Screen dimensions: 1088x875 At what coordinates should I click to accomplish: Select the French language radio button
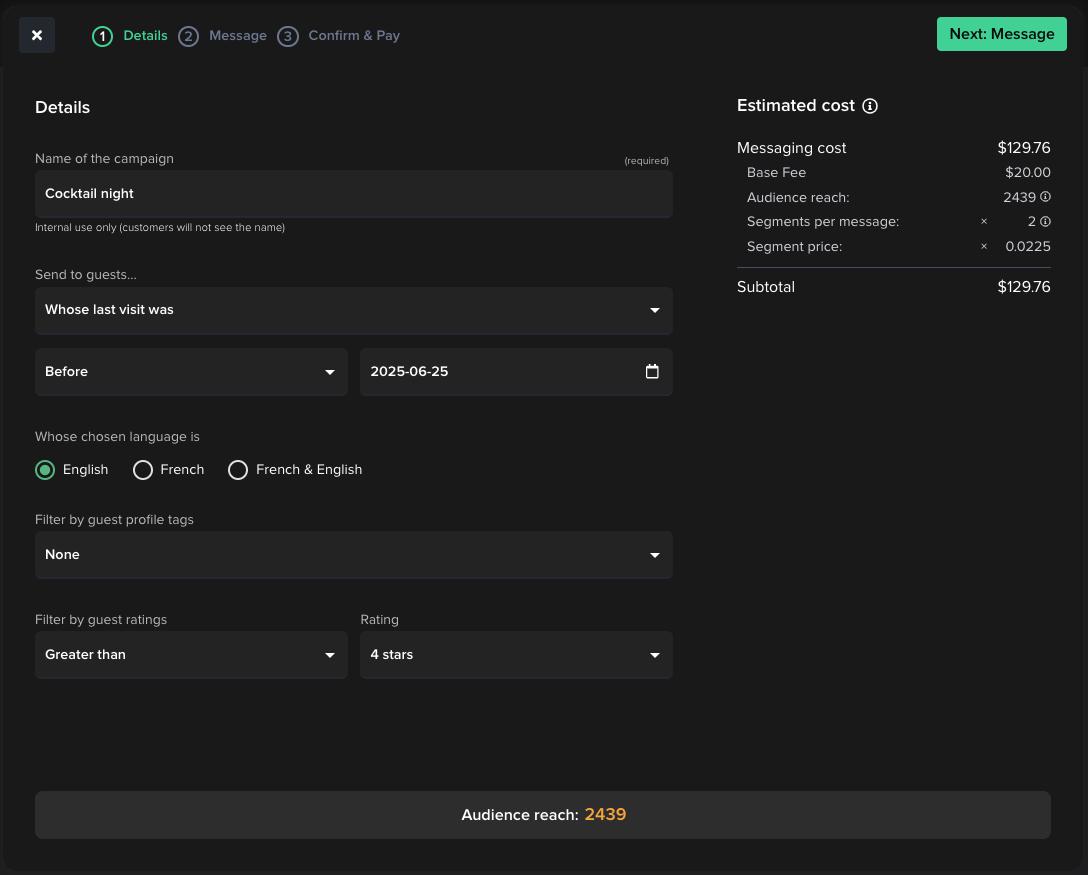tap(143, 470)
